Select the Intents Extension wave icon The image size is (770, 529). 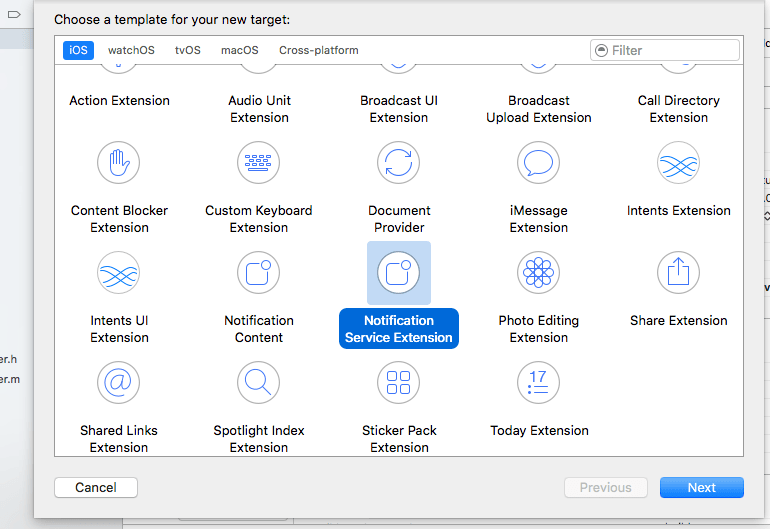point(678,162)
